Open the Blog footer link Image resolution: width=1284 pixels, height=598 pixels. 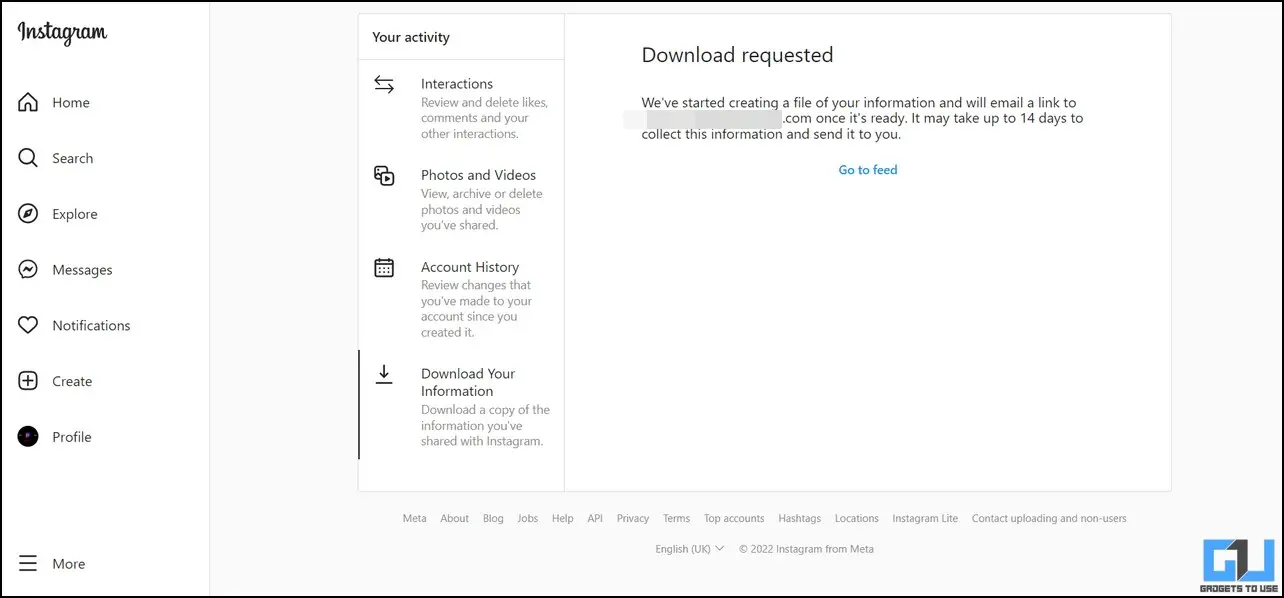coord(493,518)
